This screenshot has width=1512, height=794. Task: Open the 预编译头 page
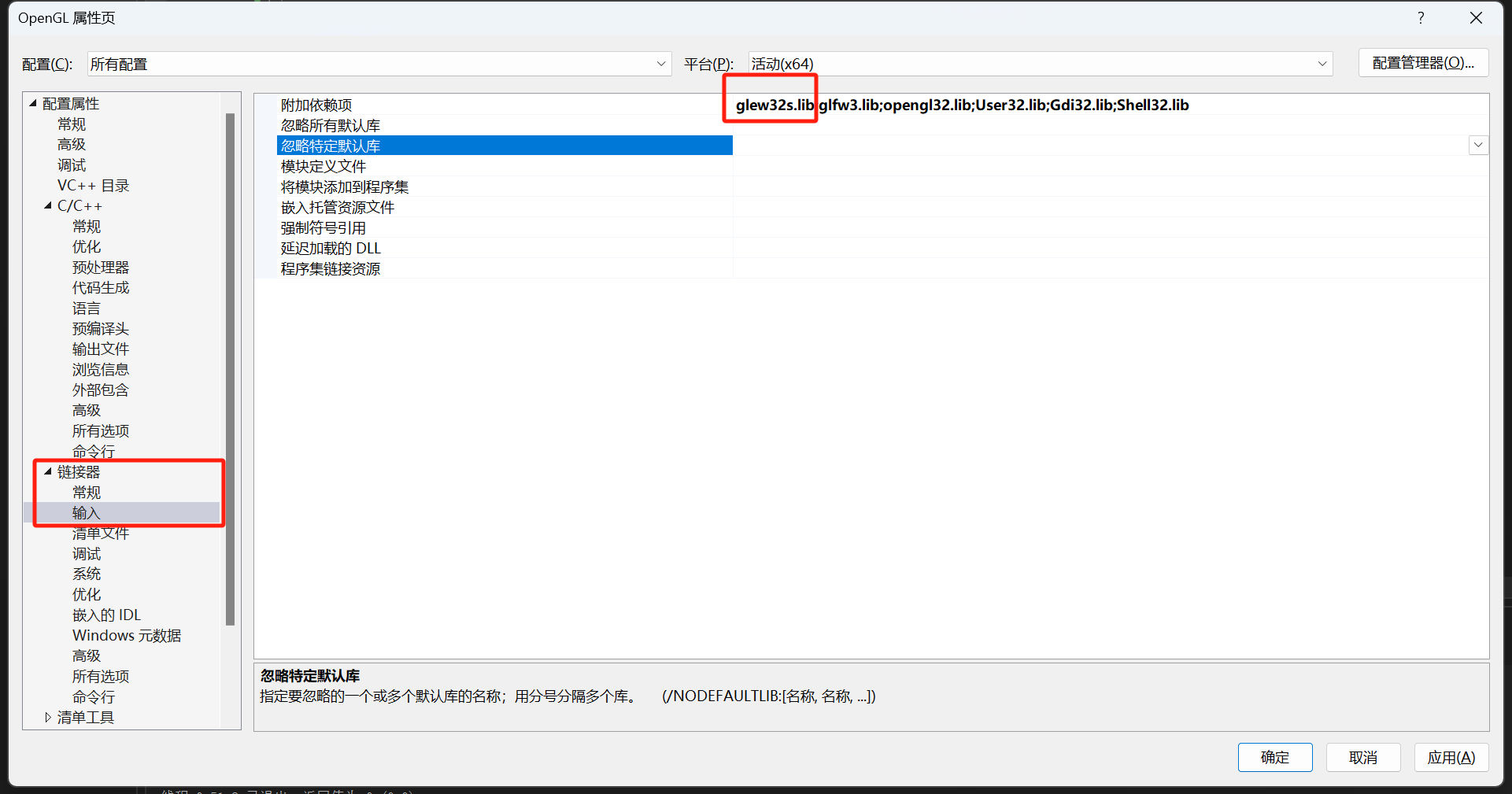tap(101, 329)
